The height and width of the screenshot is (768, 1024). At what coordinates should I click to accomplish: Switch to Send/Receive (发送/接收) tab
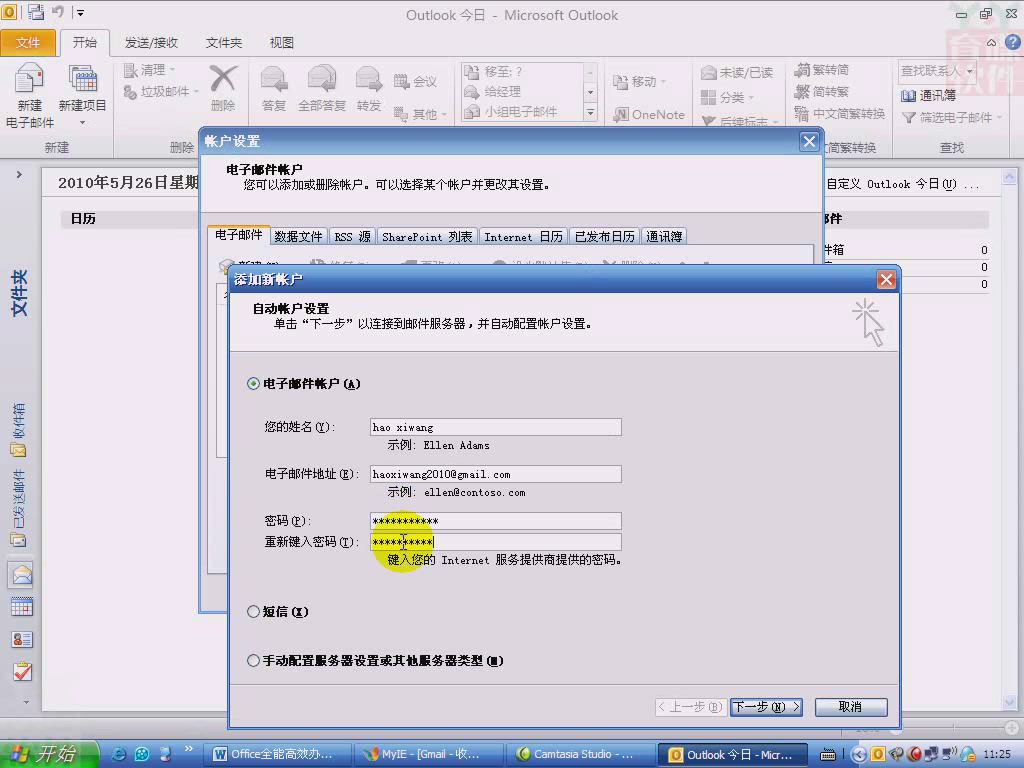(151, 42)
